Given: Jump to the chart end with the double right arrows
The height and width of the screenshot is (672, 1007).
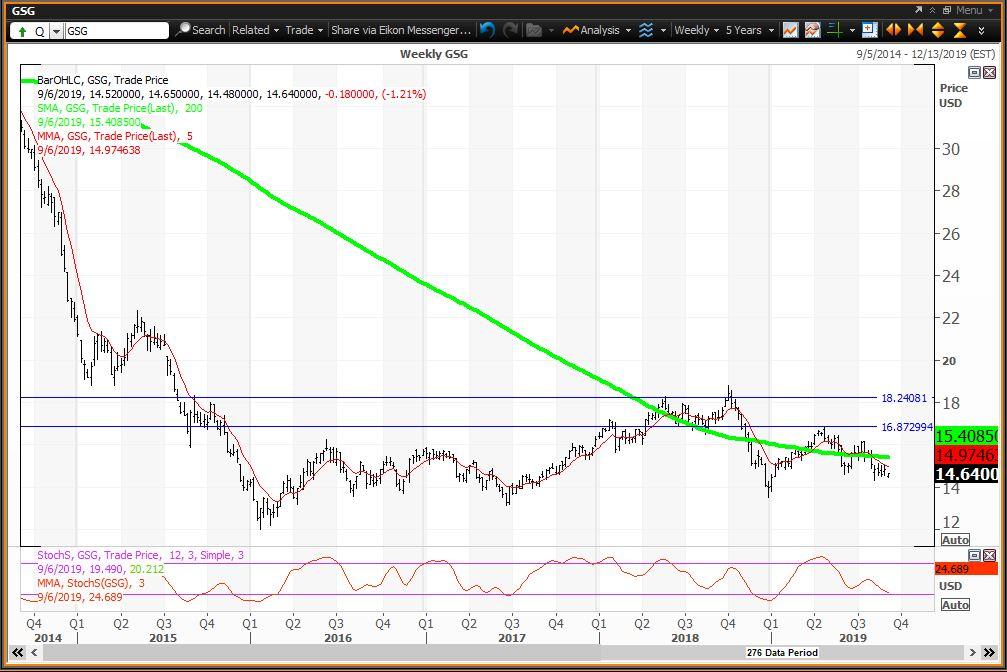Looking at the screenshot, I should [x=990, y=652].
